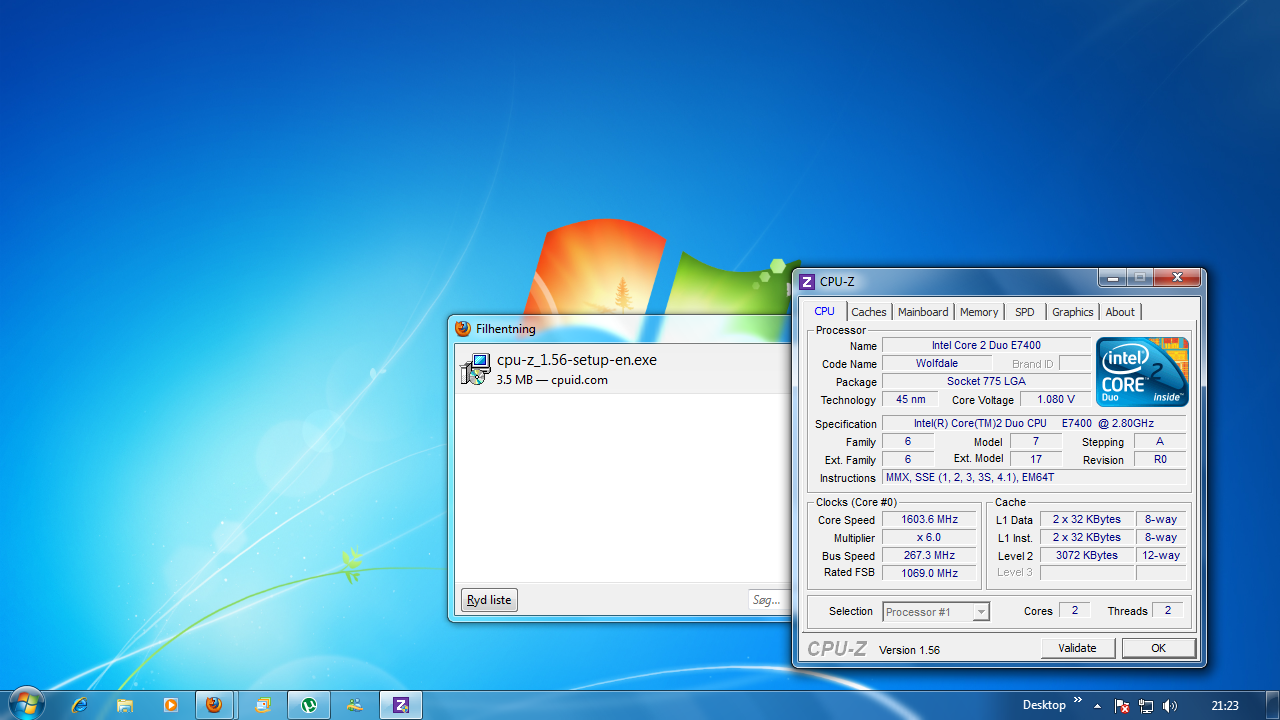Click the OK button in CPU-Z
The width and height of the screenshot is (1280, 720).
pos(1158,648)
